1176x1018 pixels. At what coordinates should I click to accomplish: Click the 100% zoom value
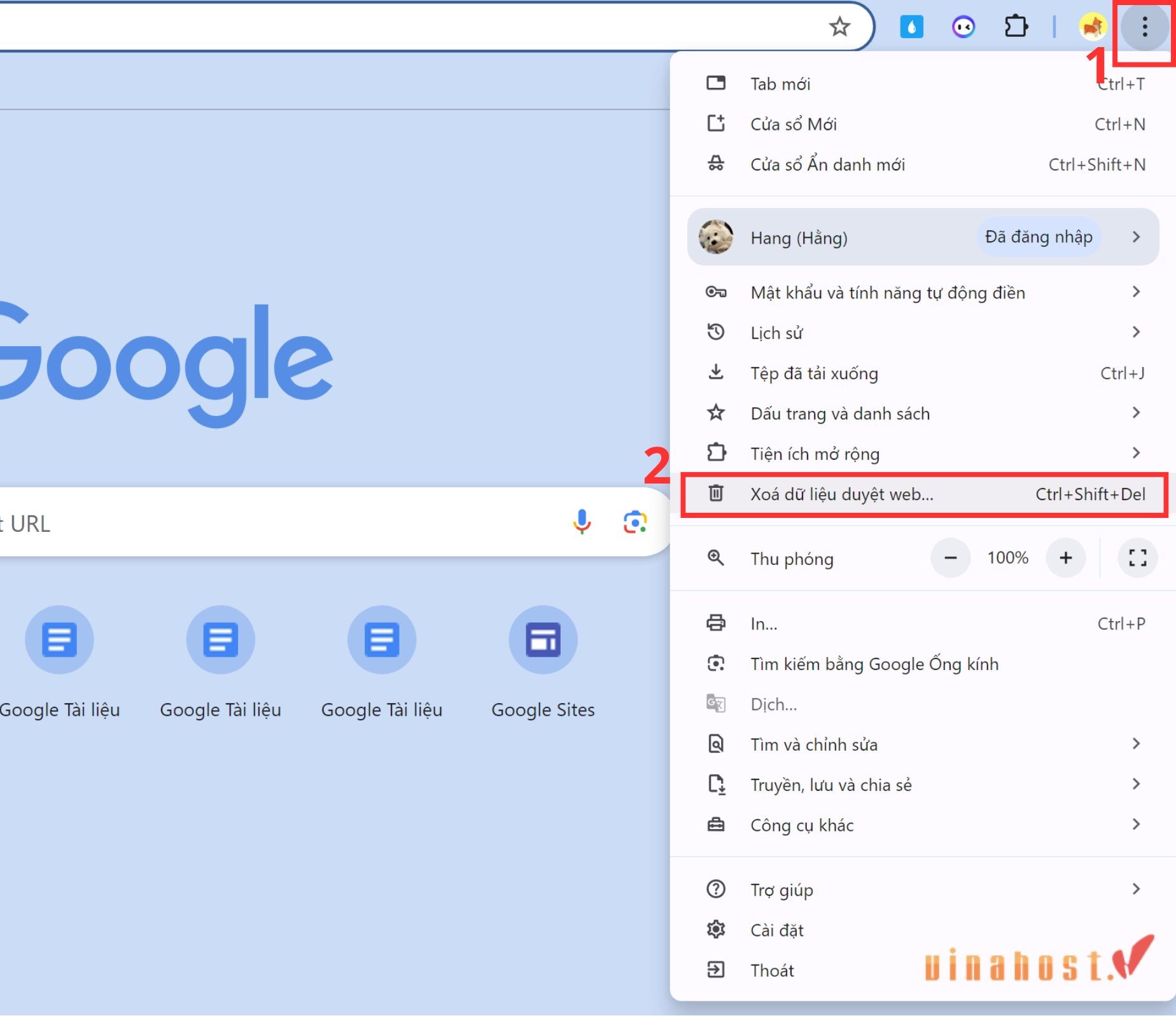(x=1008, y=558)
